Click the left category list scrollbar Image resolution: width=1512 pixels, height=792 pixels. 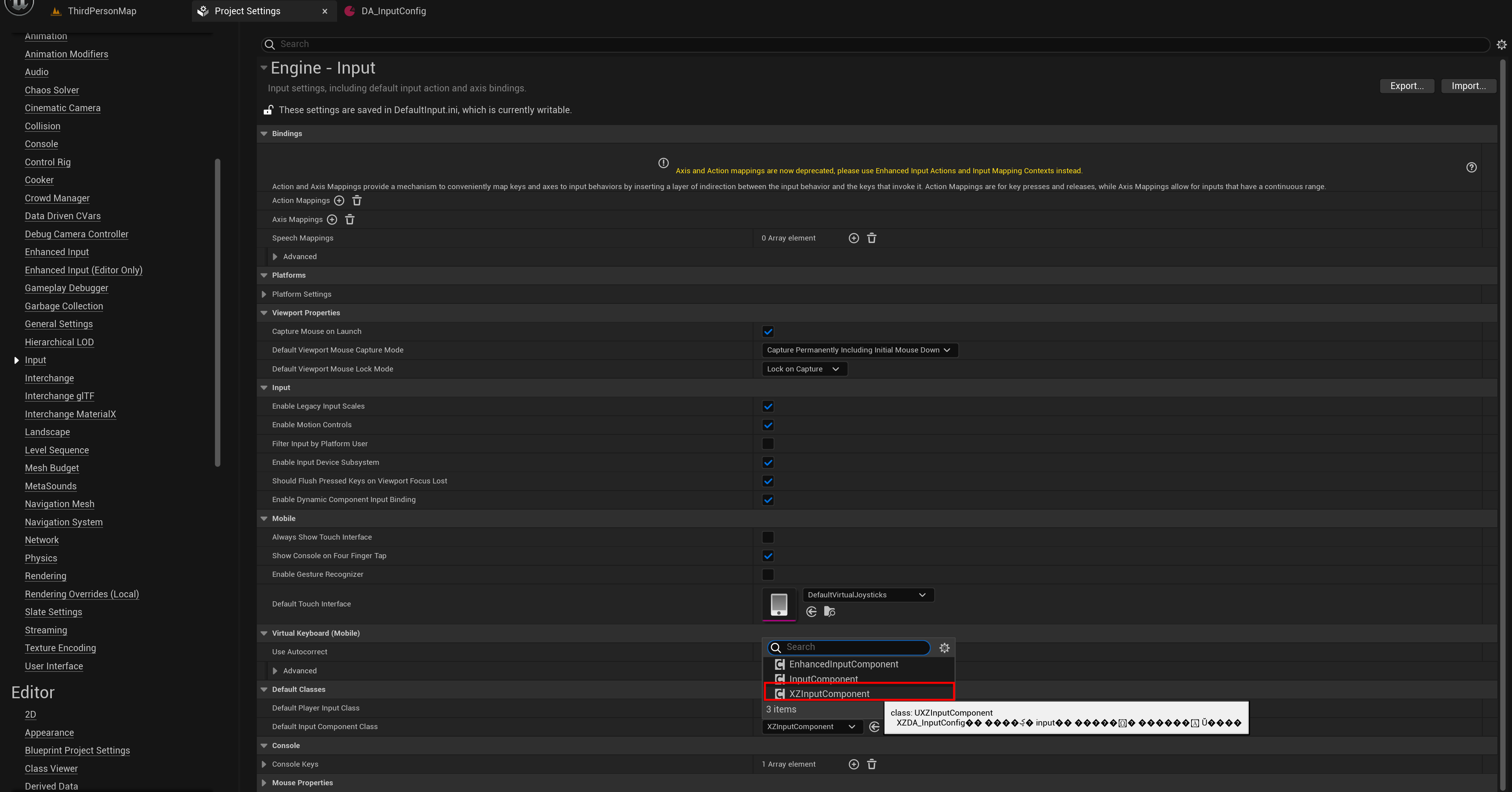218,313
